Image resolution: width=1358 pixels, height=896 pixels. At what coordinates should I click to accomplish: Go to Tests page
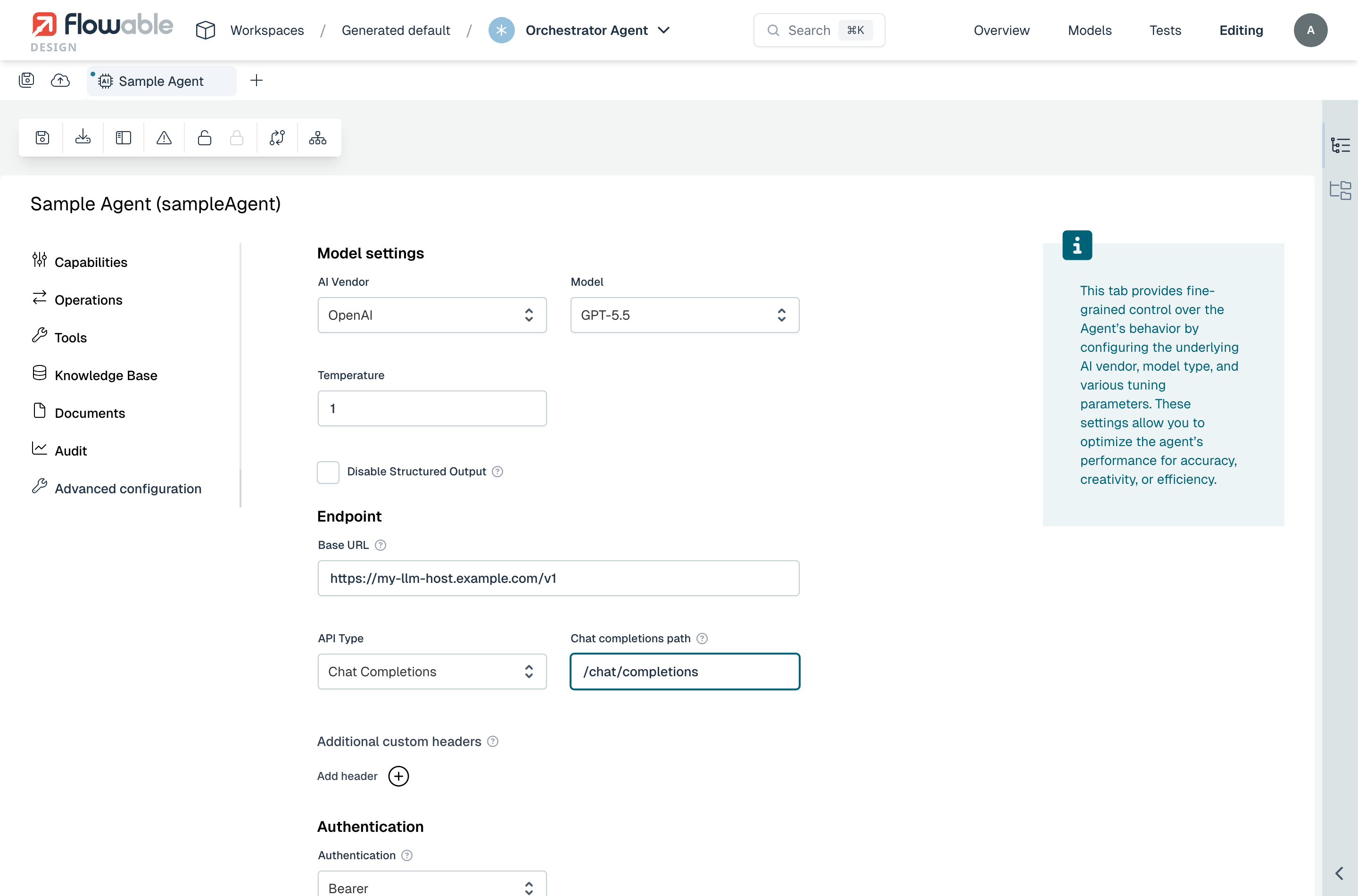[1165, 30]
